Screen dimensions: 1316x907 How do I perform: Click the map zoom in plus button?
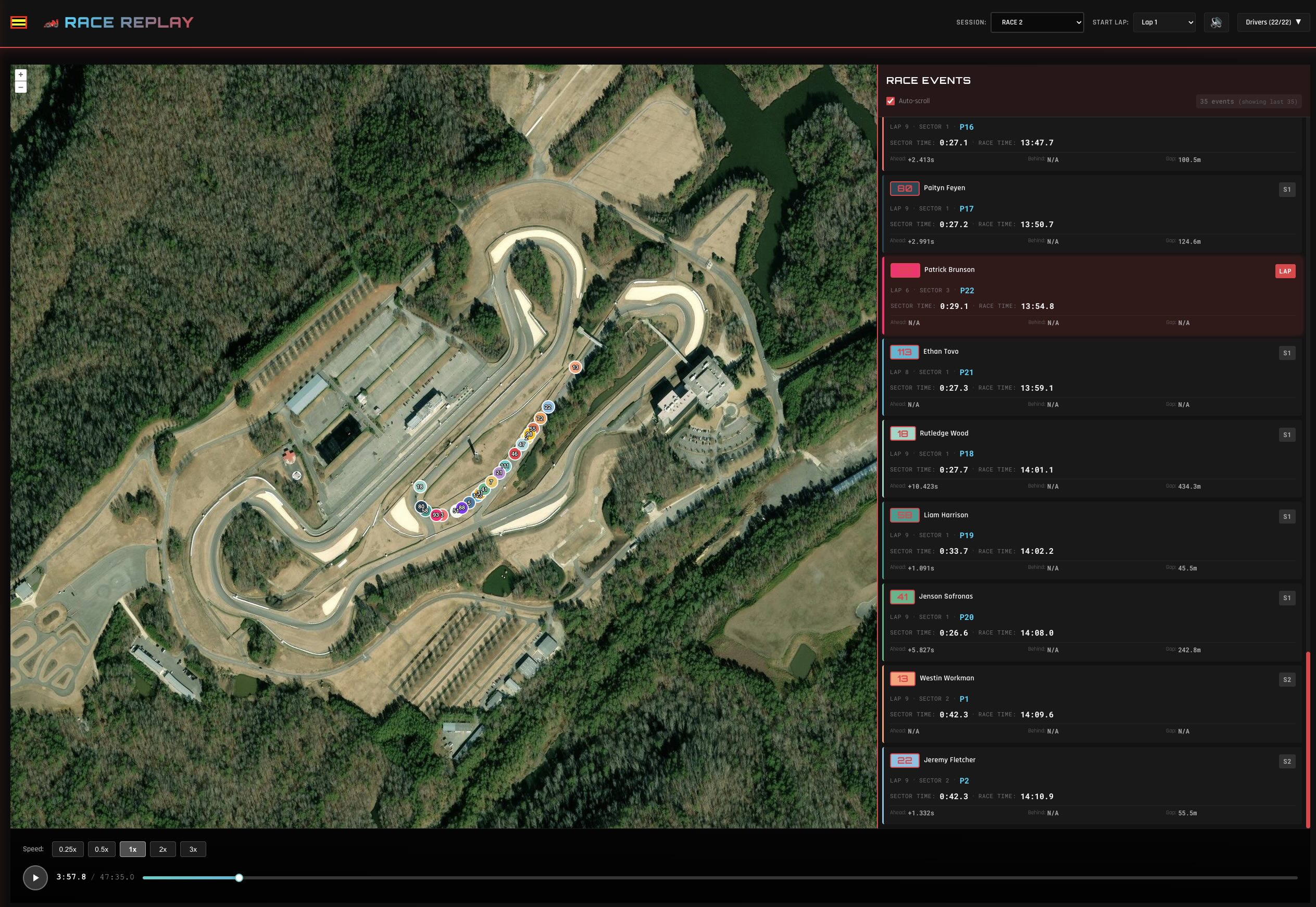click(21, 74)
